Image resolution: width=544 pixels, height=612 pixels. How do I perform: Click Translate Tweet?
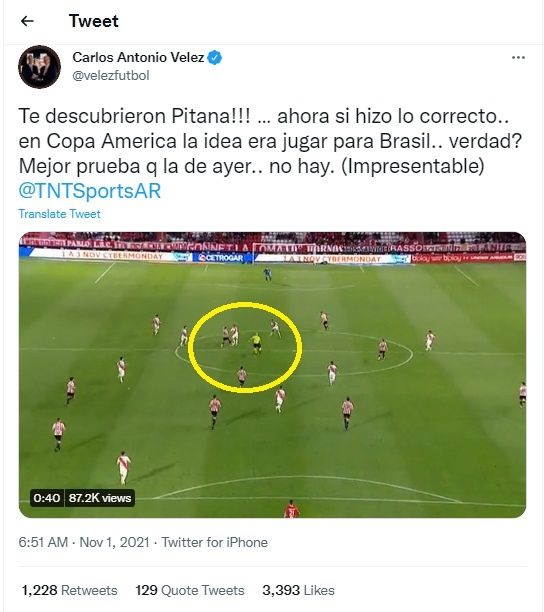[59, 214]
